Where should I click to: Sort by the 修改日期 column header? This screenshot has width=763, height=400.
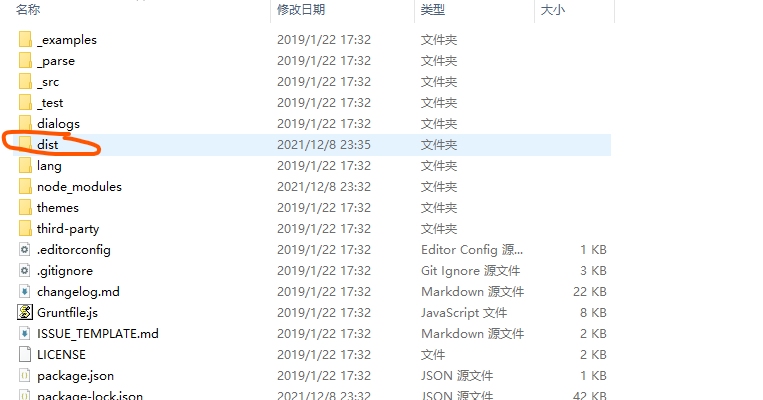[x=301, y=9]
